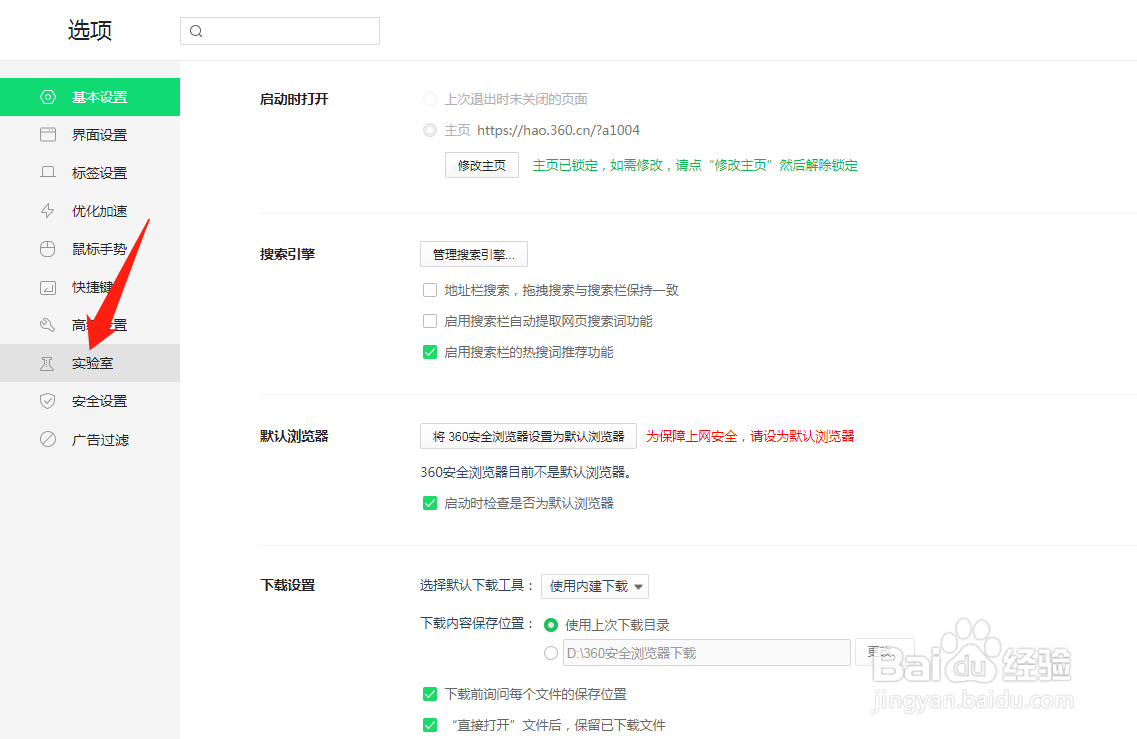Click 管理搜索引擎... button

[474, 255]
